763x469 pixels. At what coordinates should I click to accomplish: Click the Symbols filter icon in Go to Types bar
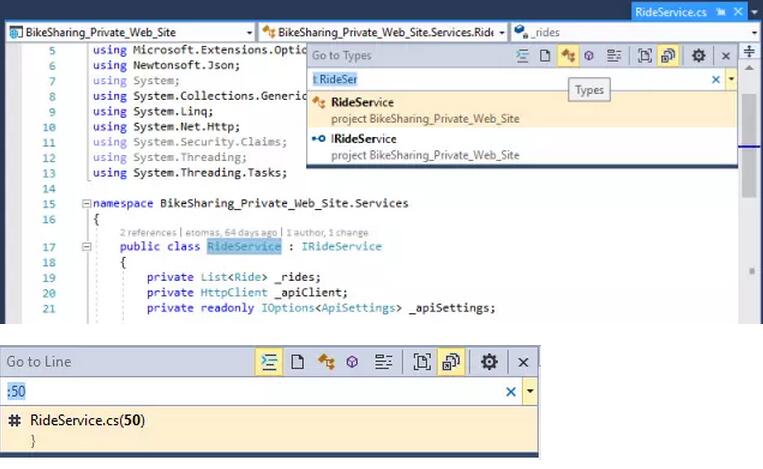(x=614, y=56)
